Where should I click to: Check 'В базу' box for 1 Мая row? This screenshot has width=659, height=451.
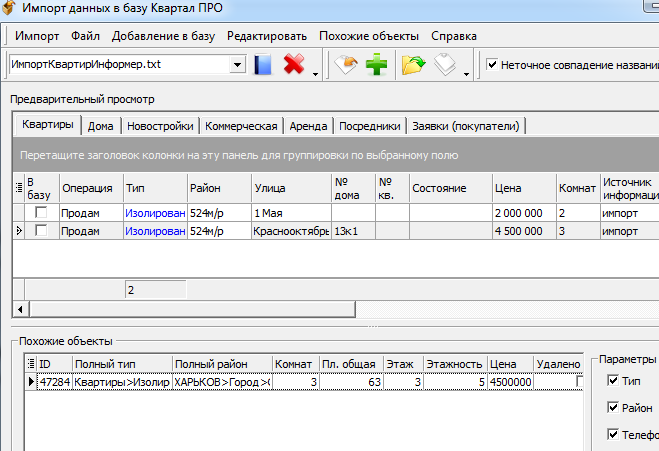pyautogui.click(x=41, y=213)
